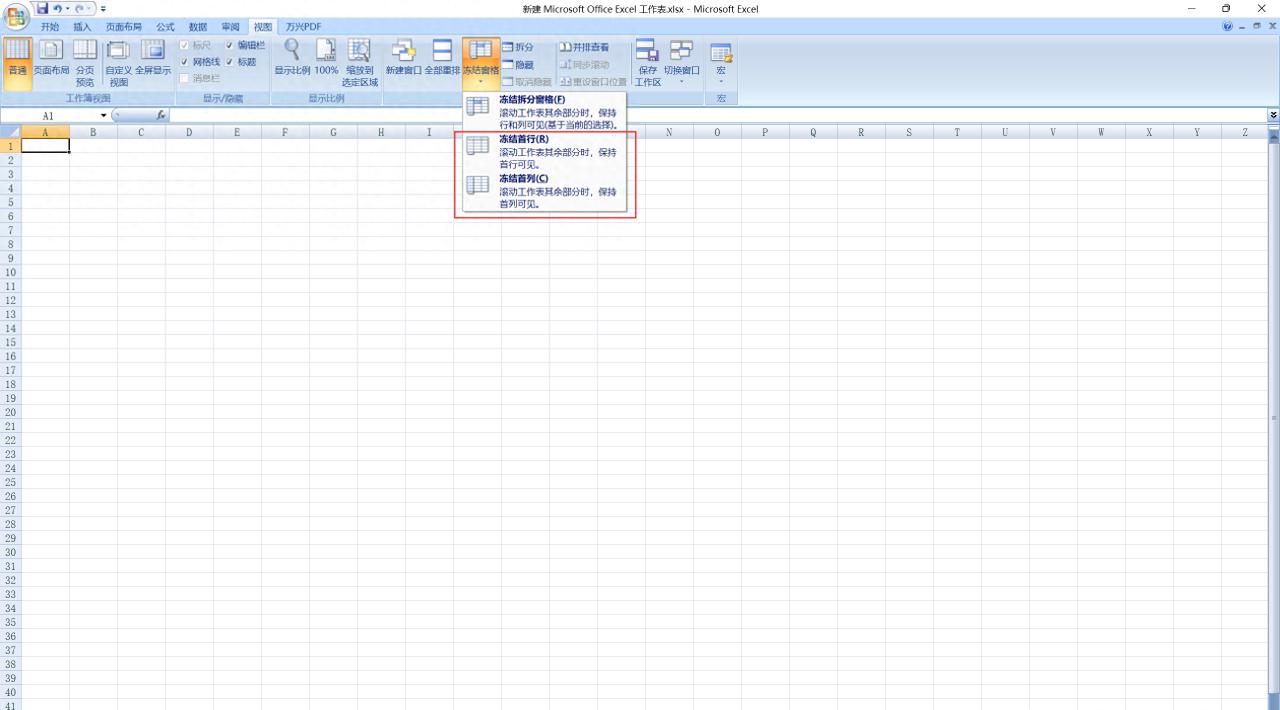Click the Undo arrow icon
Viewport: 1280px width, 710px height.
click(x=58, y=8)
